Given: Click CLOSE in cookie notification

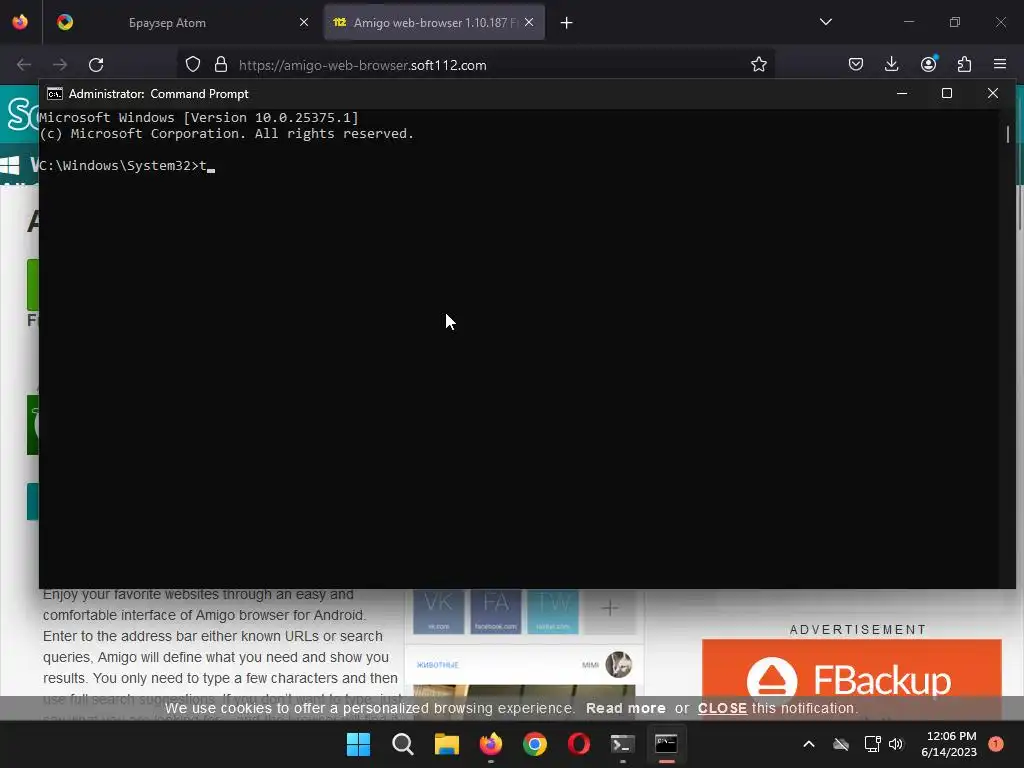Looking at the screenshot, I should click(722, 709).
